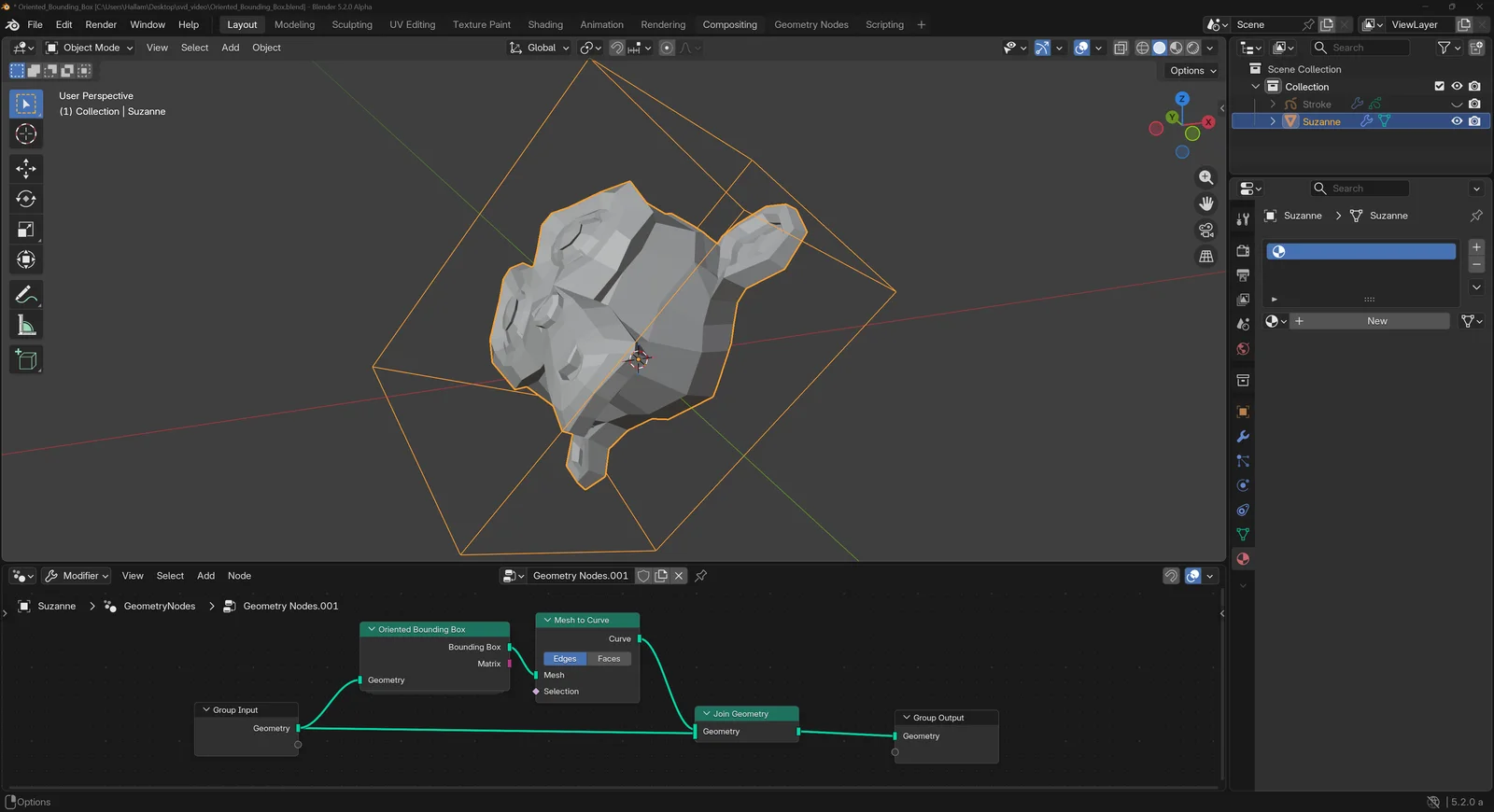
Task: Toggle Collection exclude checkbox in outliner
Action: (x=1439, y=86)
